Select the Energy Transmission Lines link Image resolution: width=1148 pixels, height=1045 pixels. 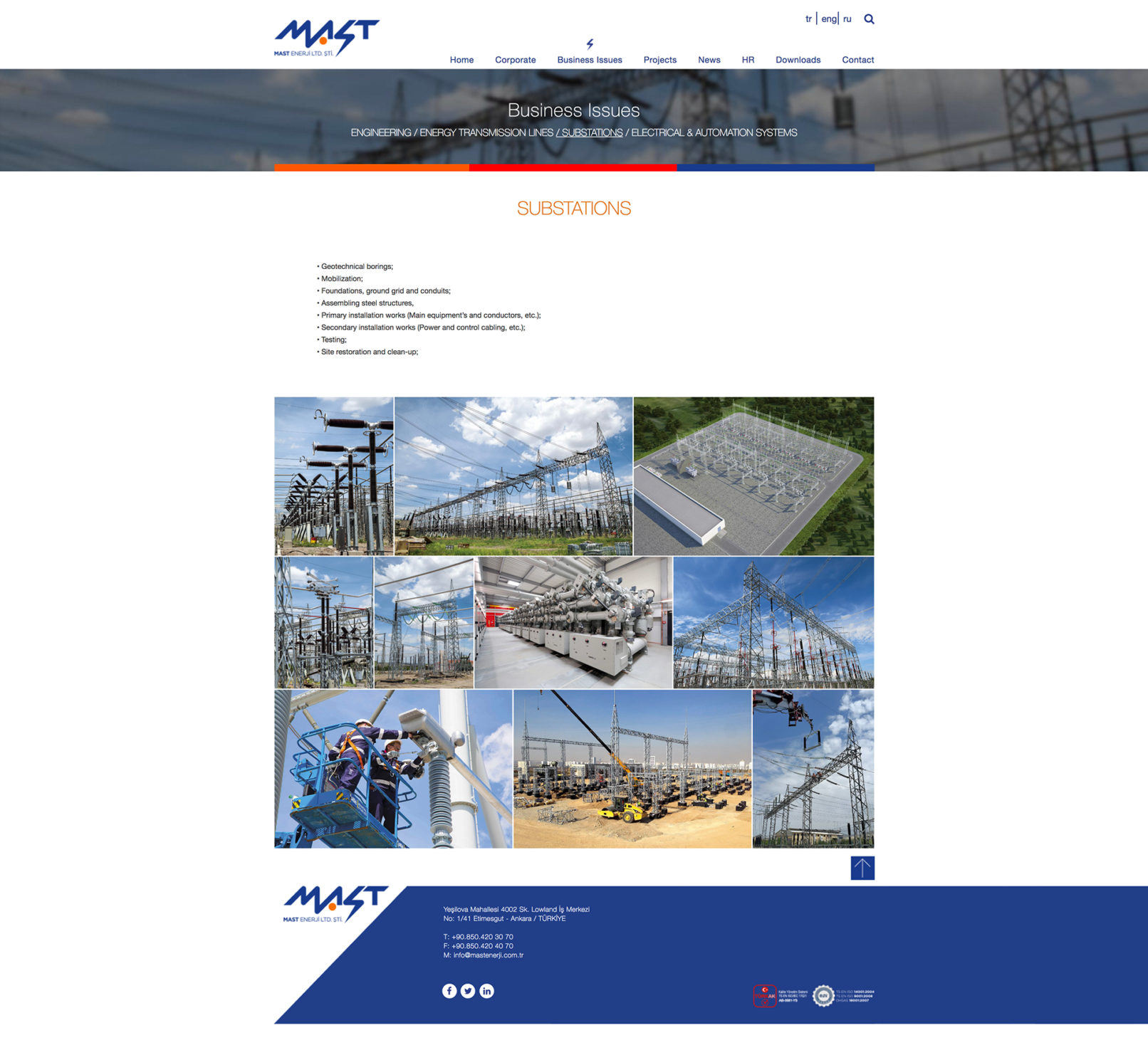pos(486,132)
